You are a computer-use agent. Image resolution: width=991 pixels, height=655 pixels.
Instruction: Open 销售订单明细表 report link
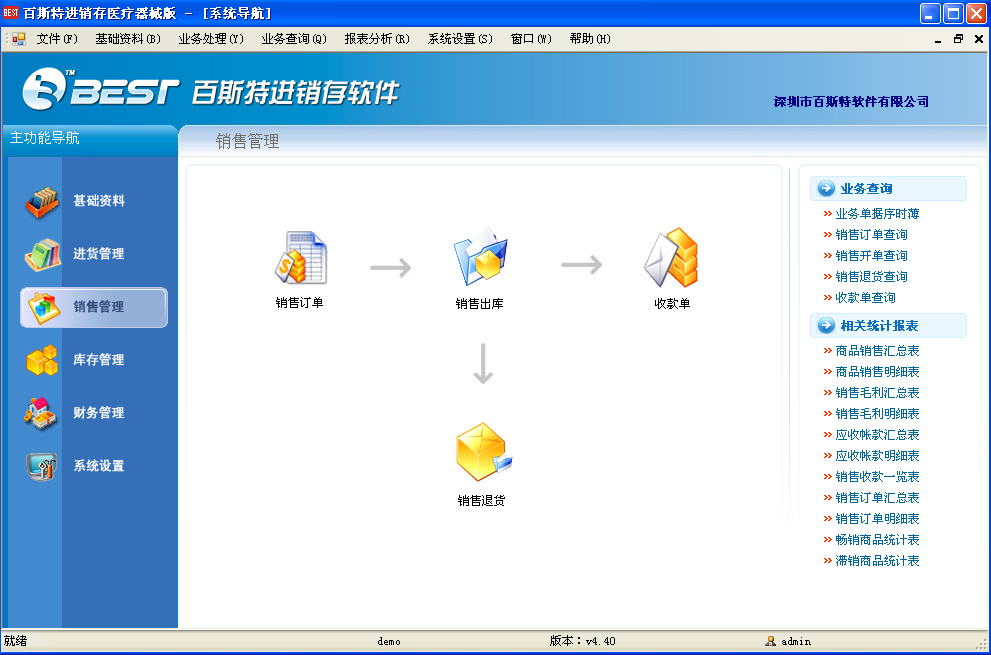click(877, 518)
